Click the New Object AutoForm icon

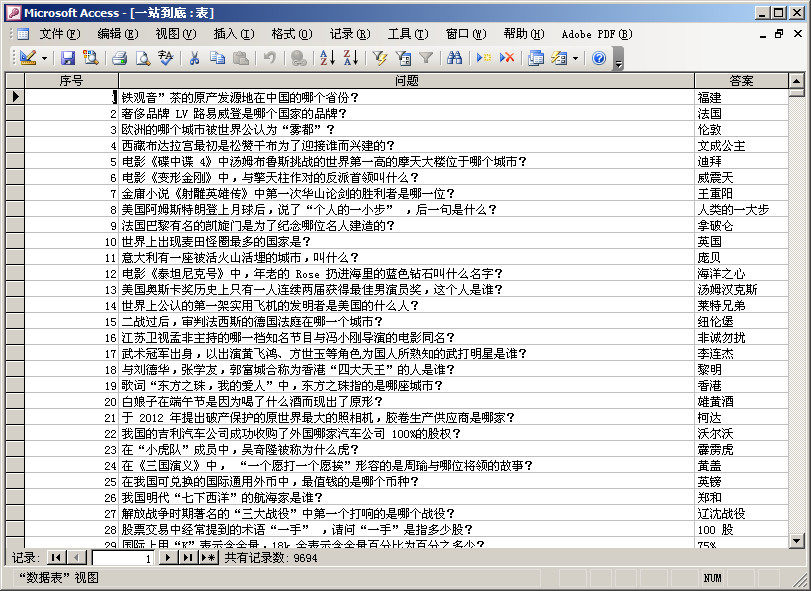click(x=559, y=57)
